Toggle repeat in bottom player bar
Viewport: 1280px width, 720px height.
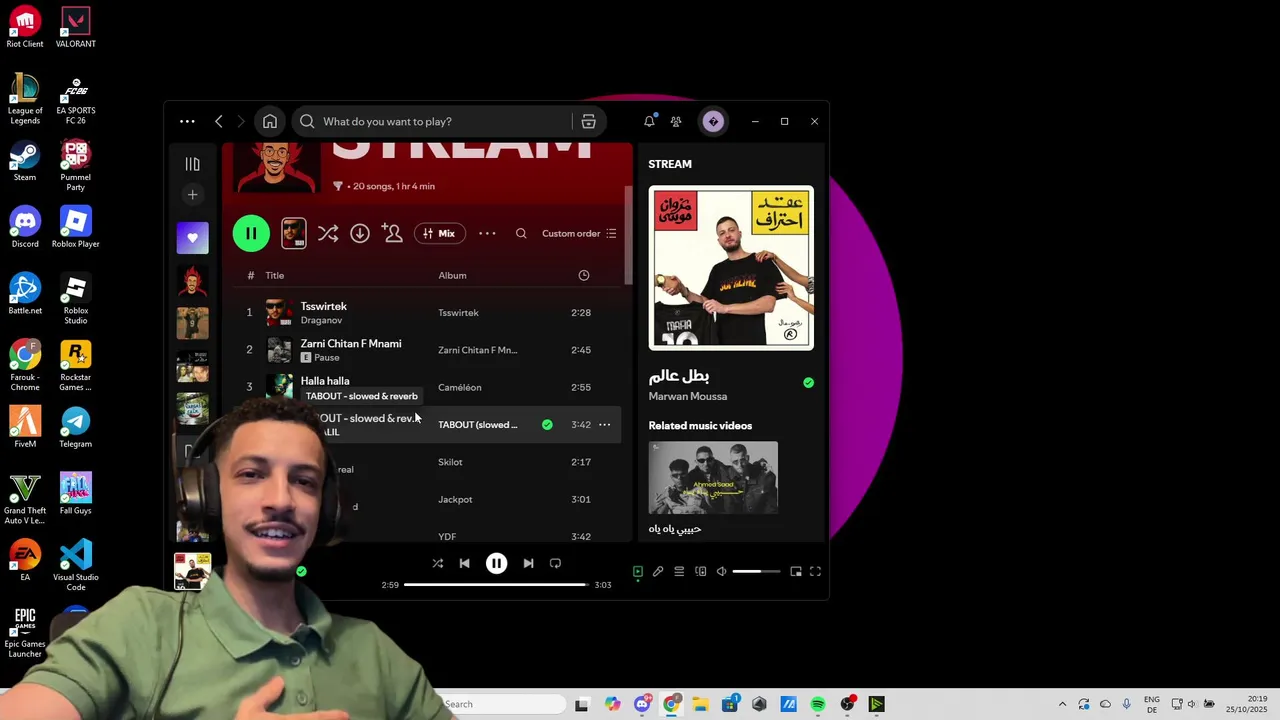tap(555, 563)
